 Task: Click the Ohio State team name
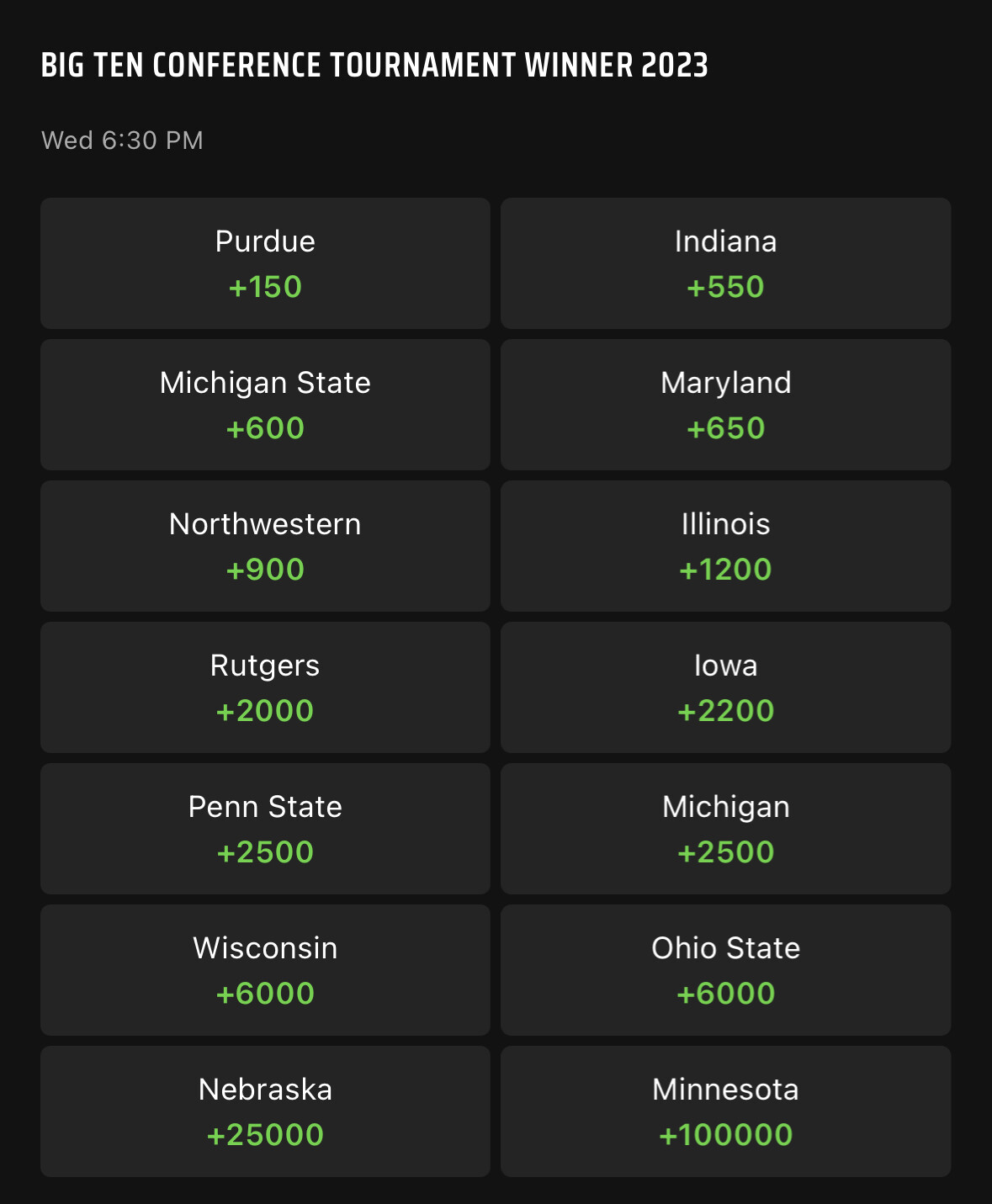[726, 948]
